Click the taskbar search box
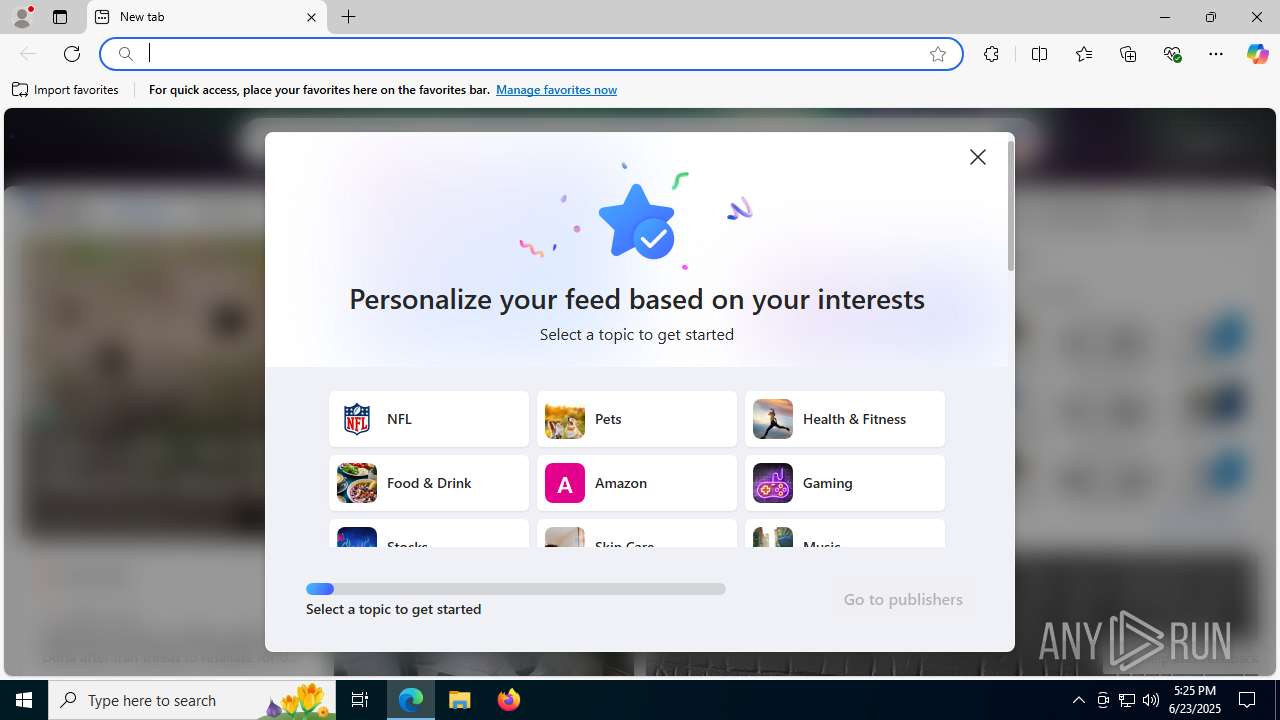 [192, 700]
